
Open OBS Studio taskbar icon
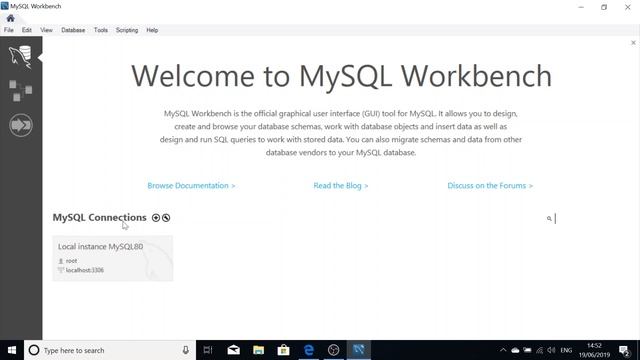tap(333, 350)
